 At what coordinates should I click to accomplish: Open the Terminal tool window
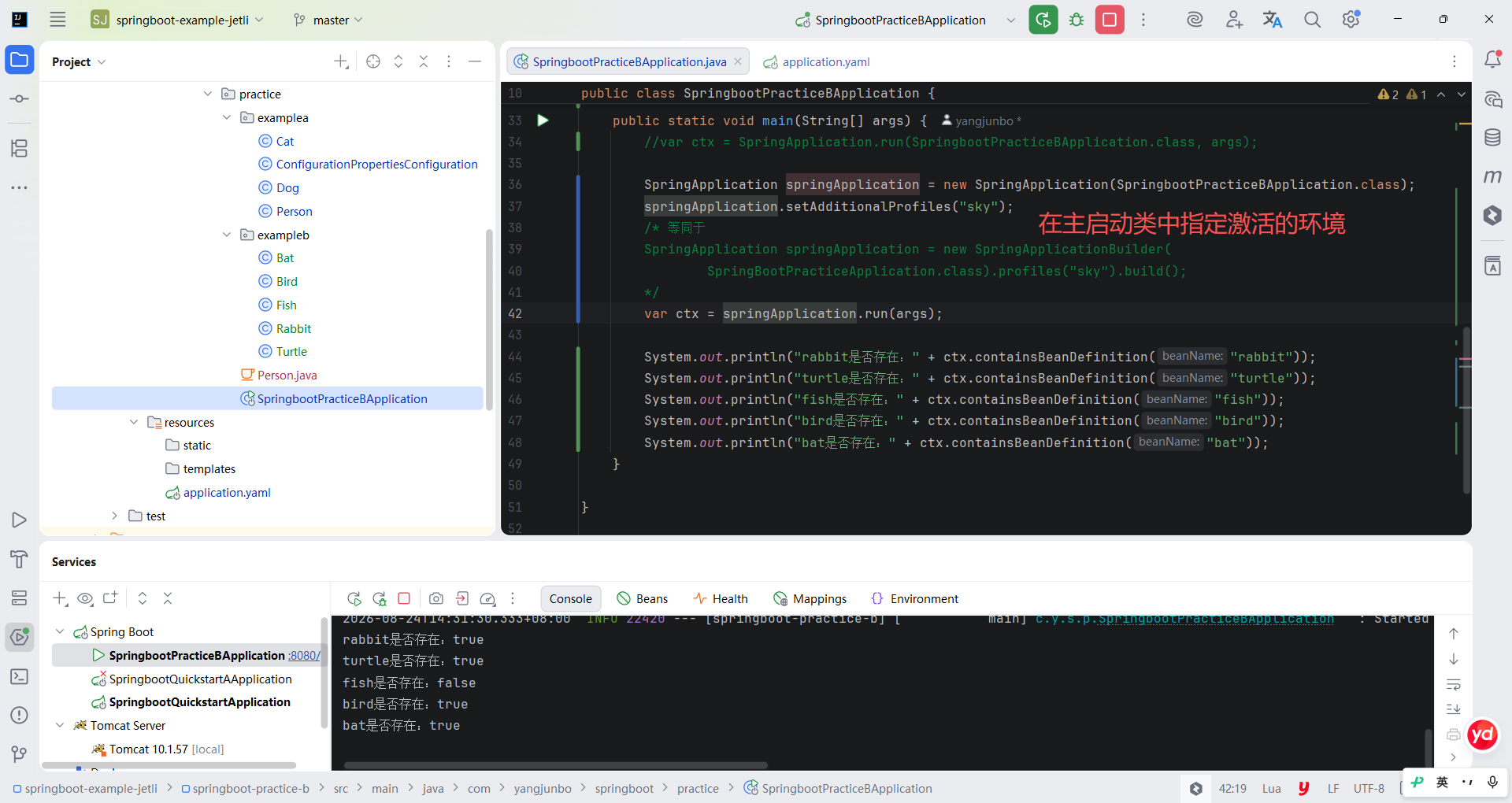pos(20,676)
